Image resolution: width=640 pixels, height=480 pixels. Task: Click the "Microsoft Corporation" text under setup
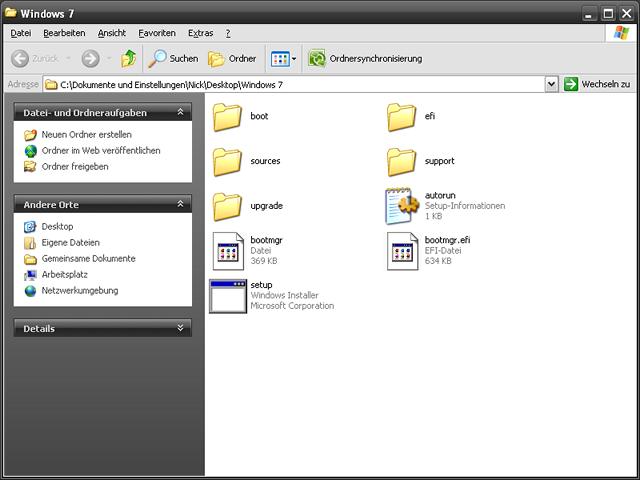(292, 306)
